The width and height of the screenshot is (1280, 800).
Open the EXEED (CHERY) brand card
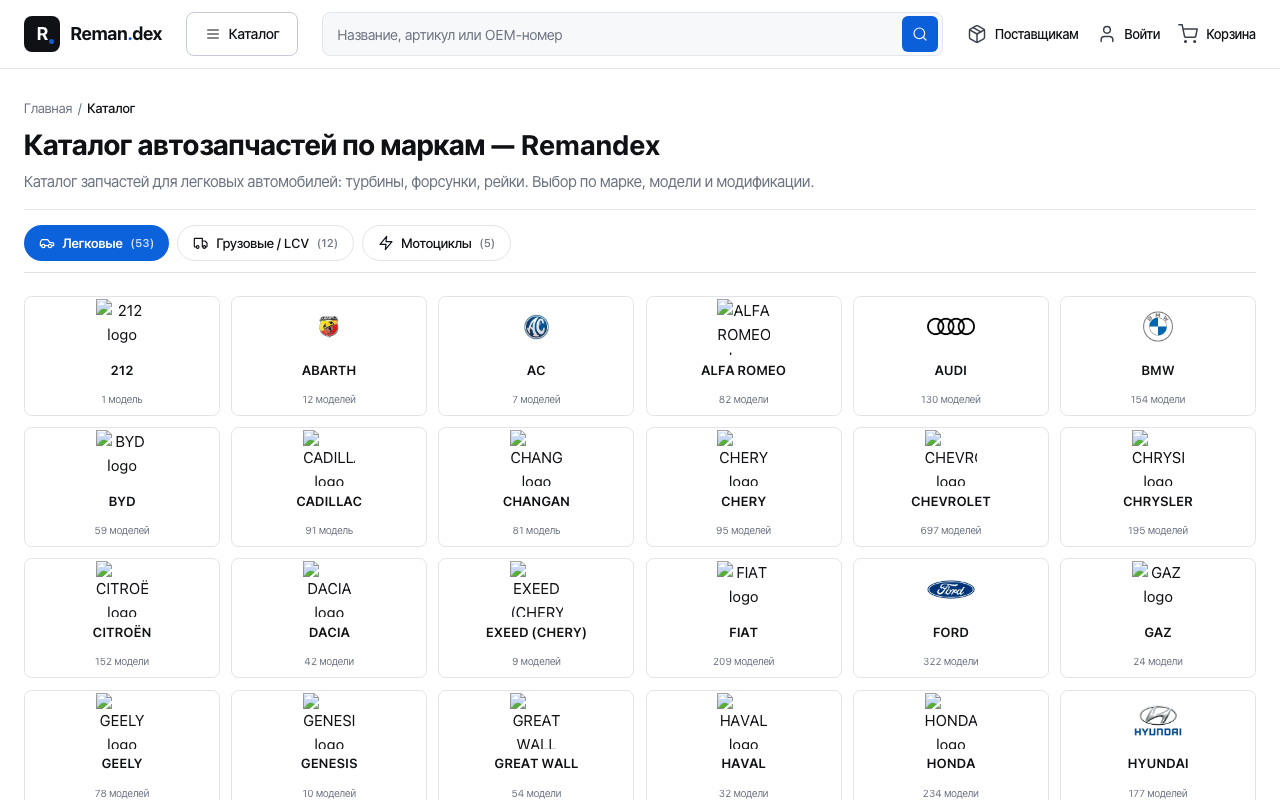(536, 618)
